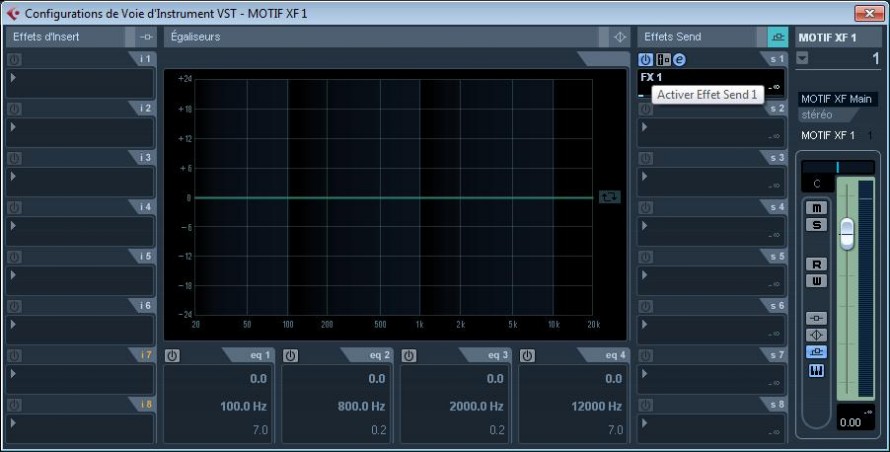Click the Write automation (W) button
Viewport: 890px width, 452px height.
point(817,281)
